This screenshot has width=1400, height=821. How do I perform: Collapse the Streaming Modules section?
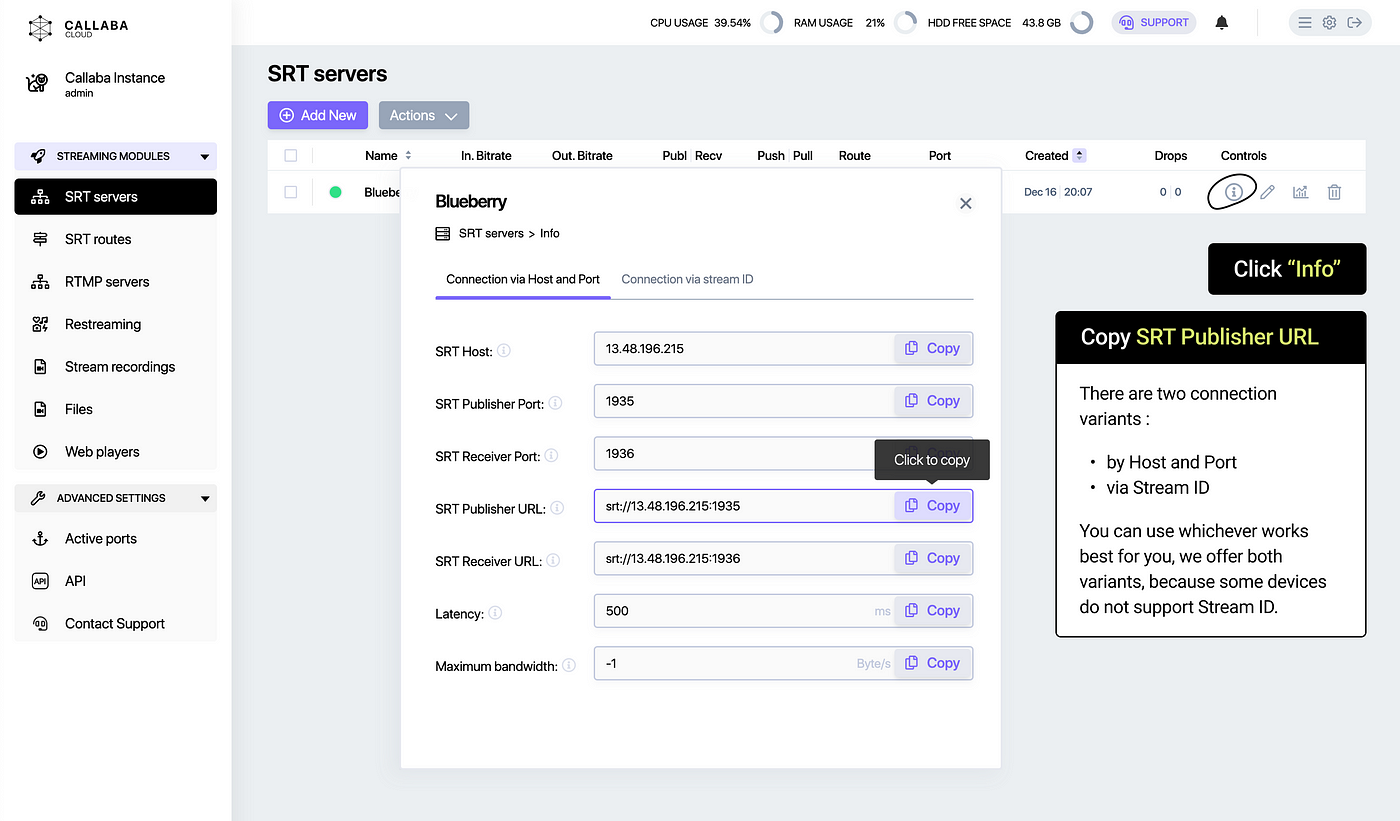115,156
